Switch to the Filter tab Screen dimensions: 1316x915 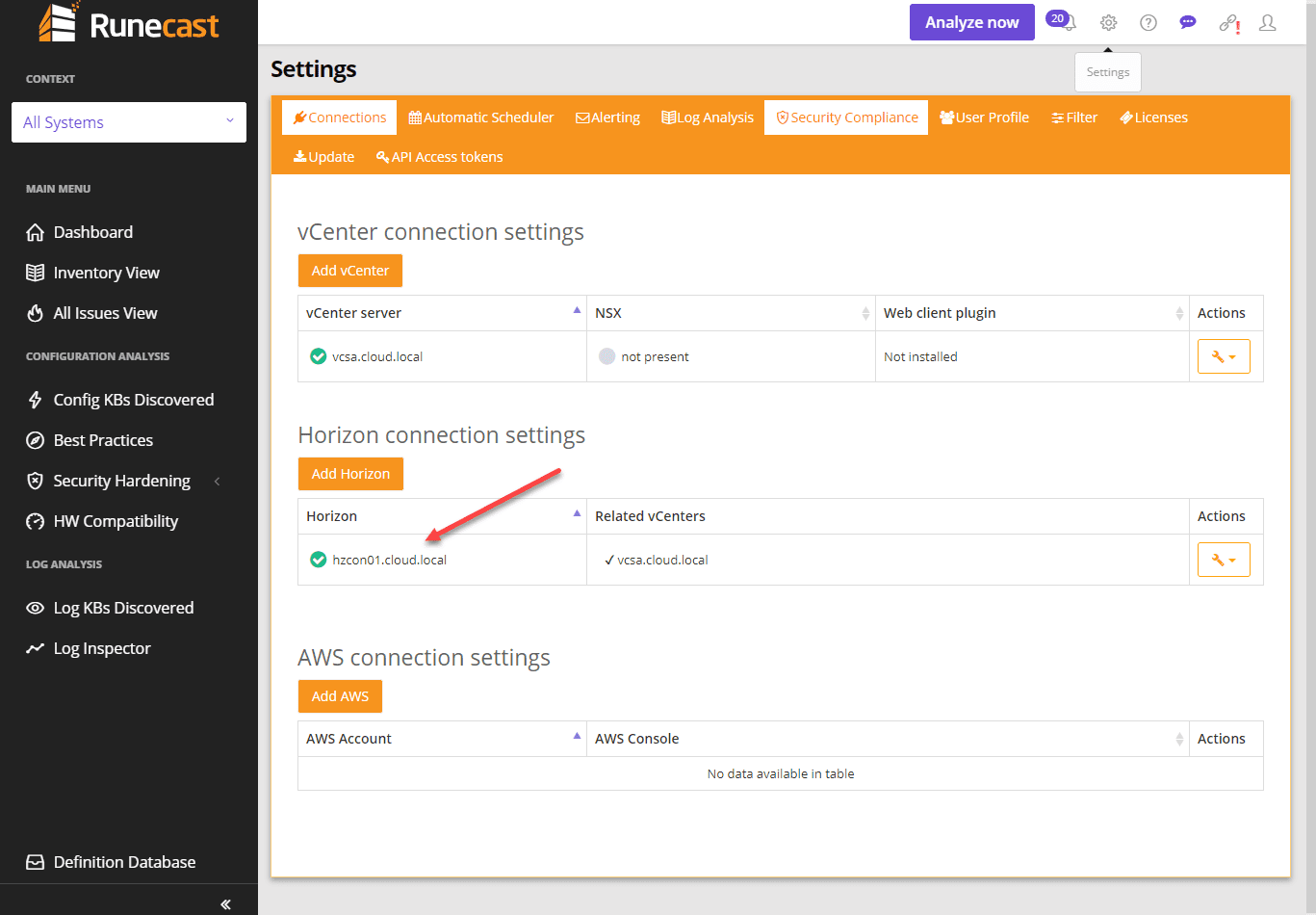[x=1074, y=118]
